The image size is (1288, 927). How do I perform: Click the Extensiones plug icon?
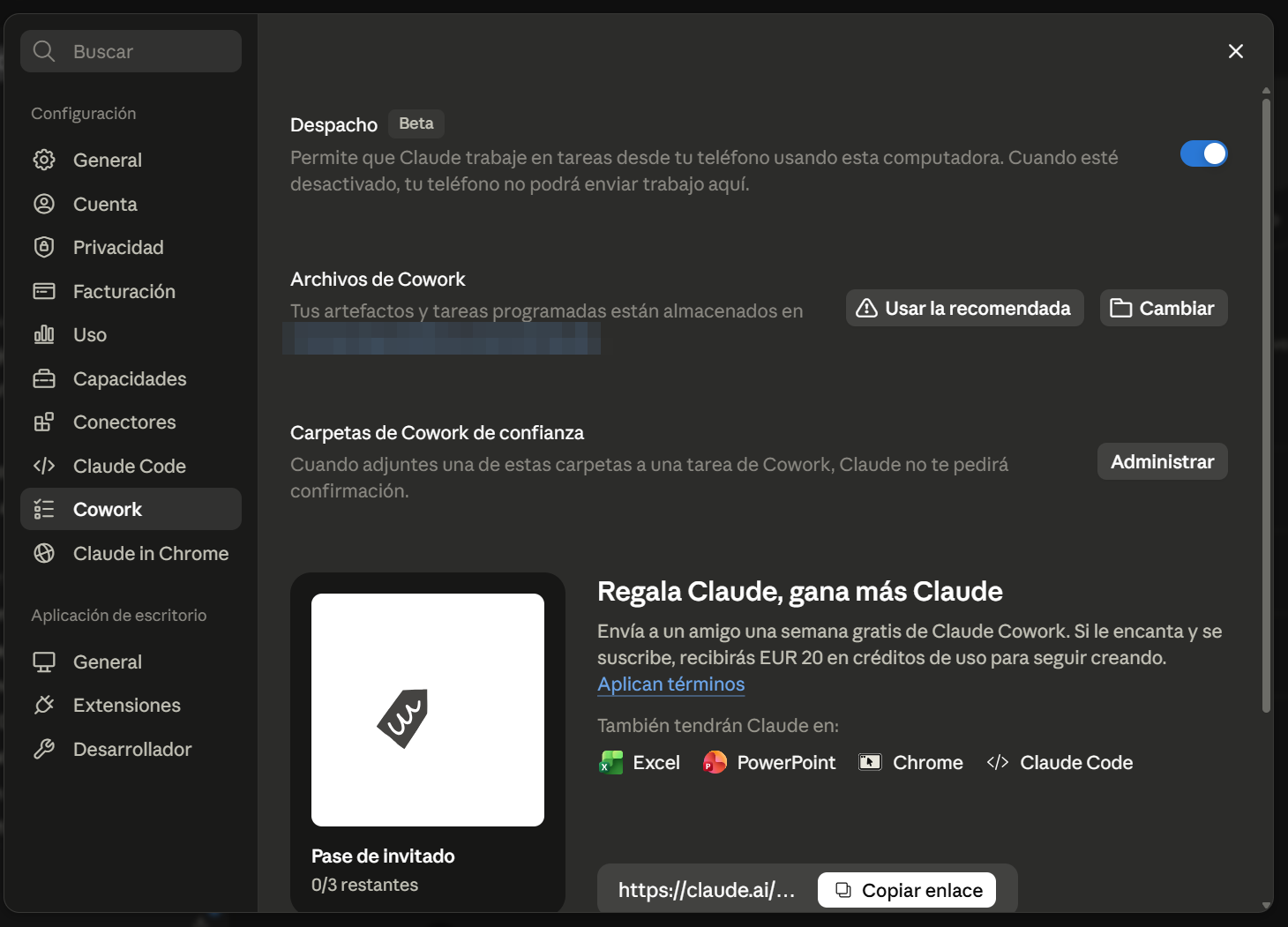[x=44, y=705]
